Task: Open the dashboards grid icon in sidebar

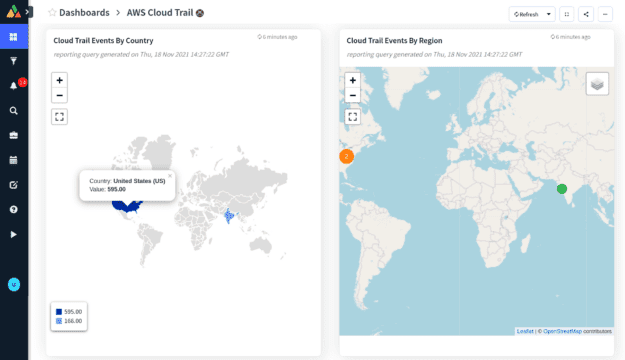Action: coord(14,37)
